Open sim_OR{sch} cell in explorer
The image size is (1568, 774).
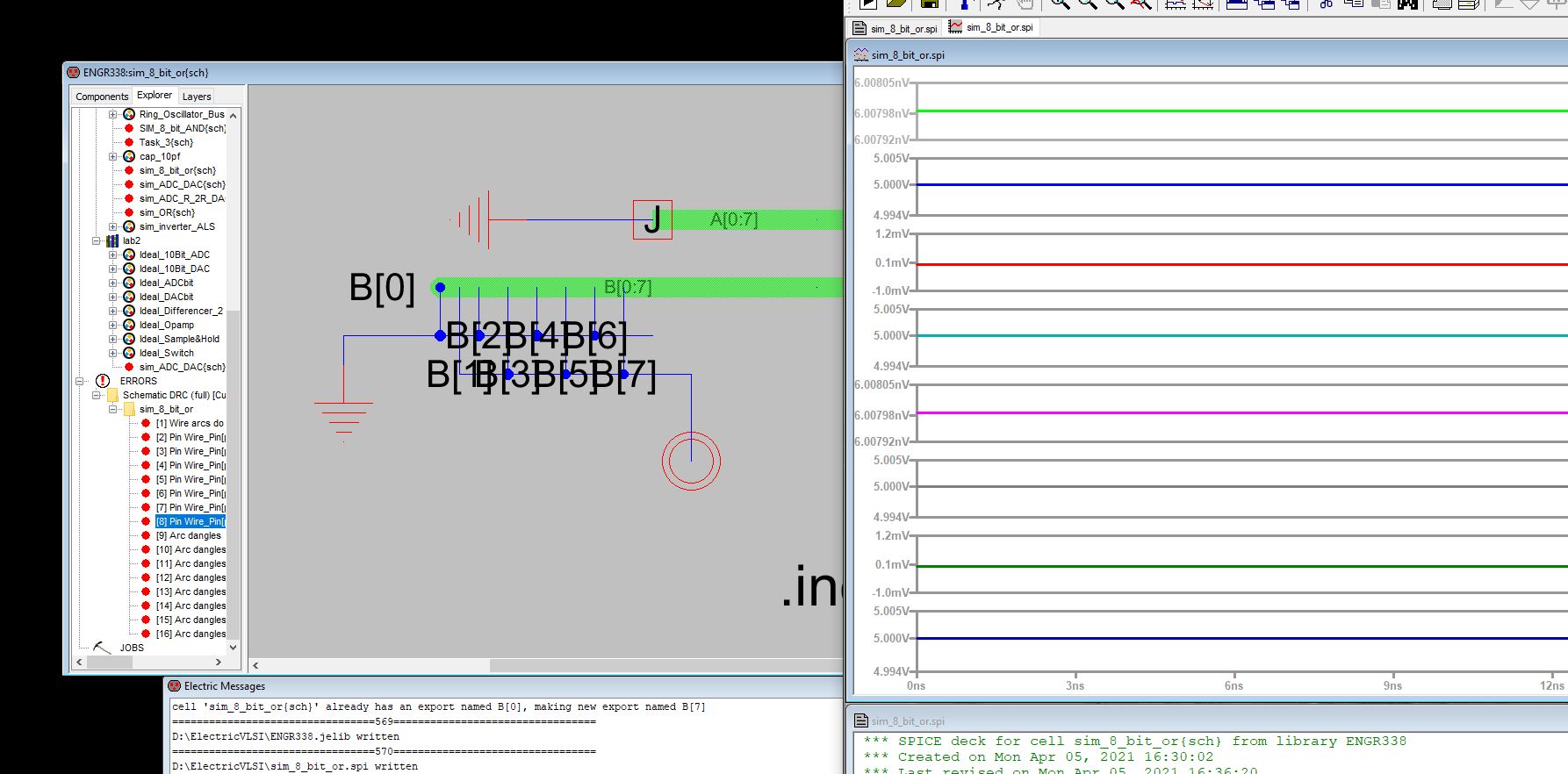(167, 212)
